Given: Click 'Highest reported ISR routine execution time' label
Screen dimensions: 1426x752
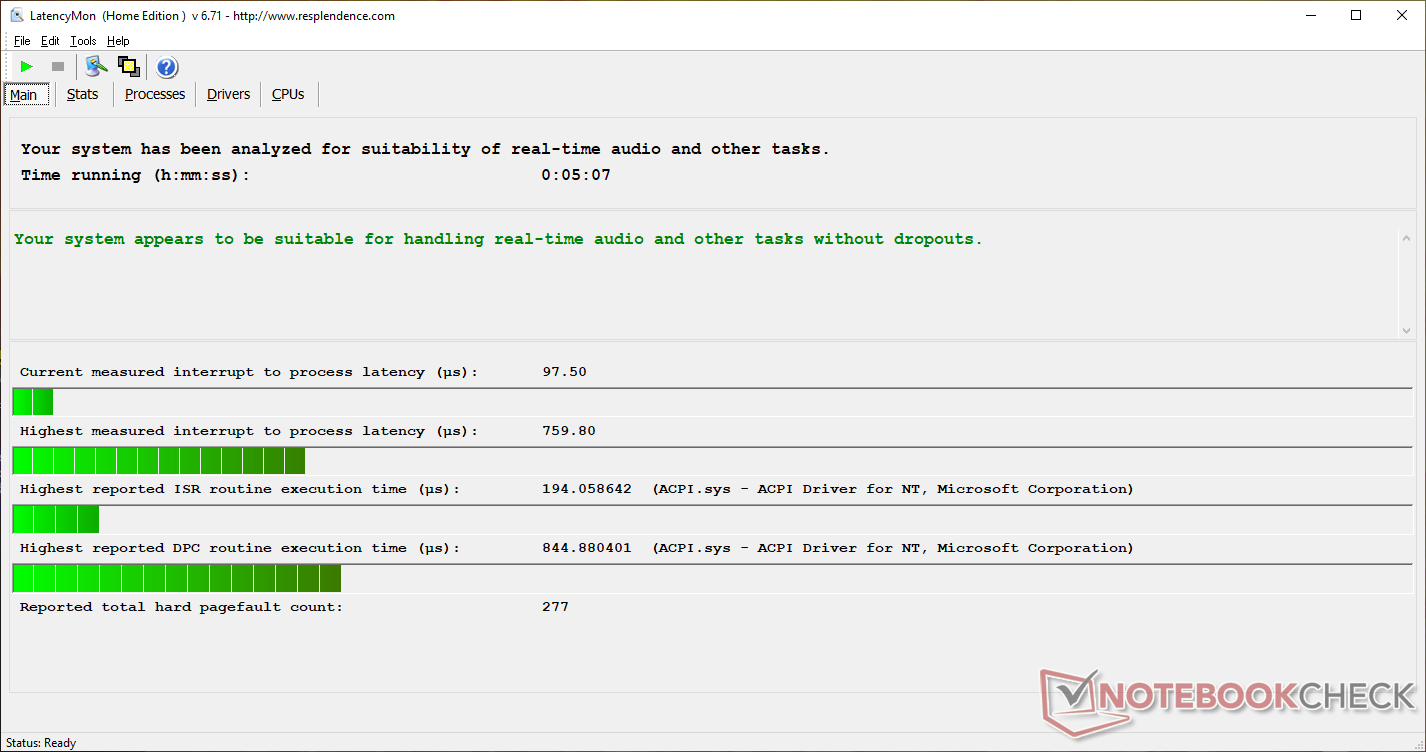Looking at the screenshot, I should tap(240, 489).
